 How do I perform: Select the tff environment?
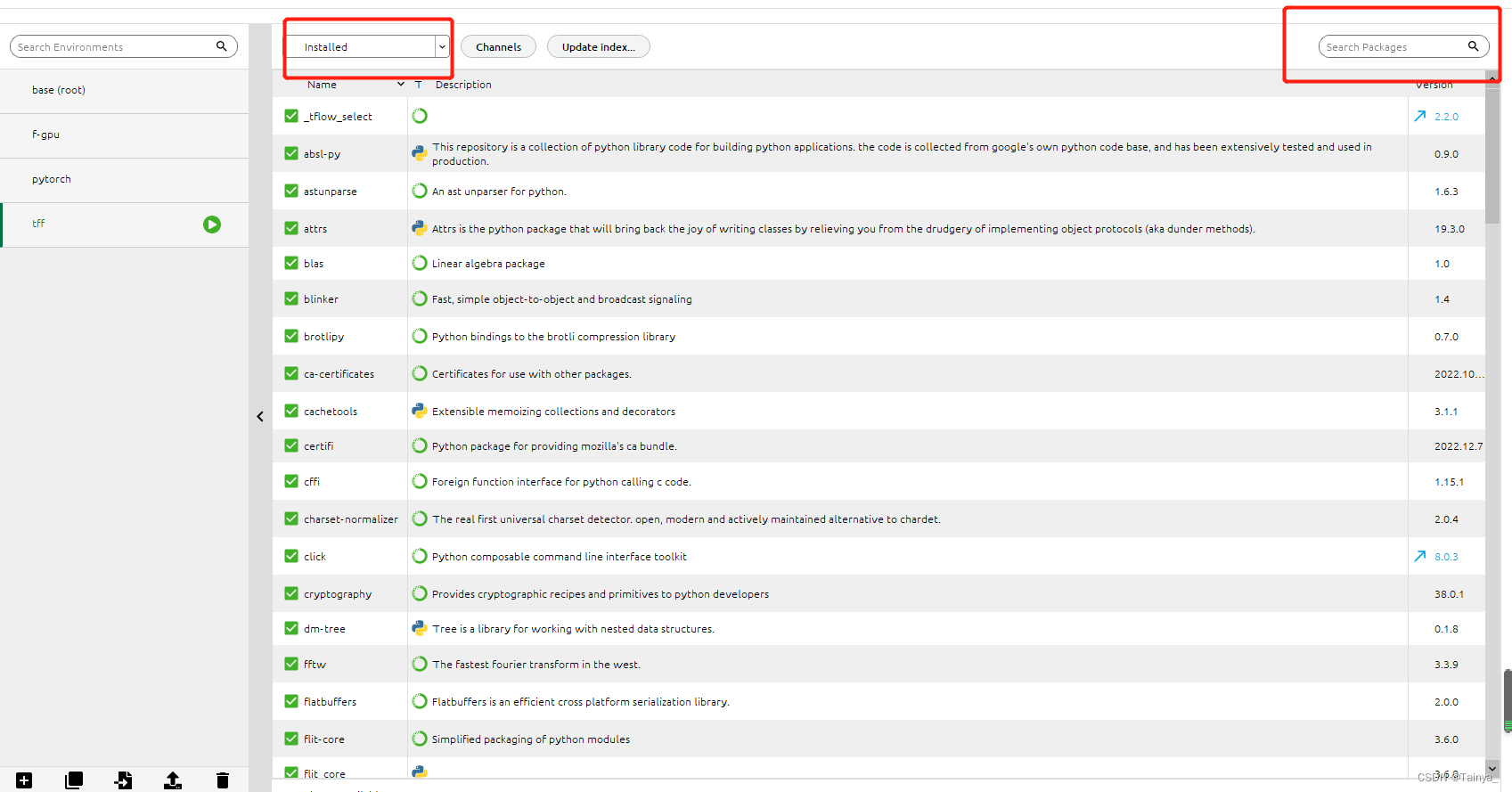[x=125, y=225]
